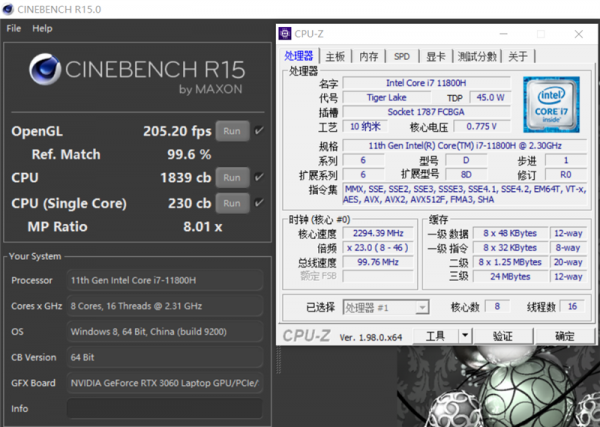The height and width of the screenshot is (427, 600).
Task: Toggle the CPU Single Core checkmark
Action: click(x=260, y=203)
